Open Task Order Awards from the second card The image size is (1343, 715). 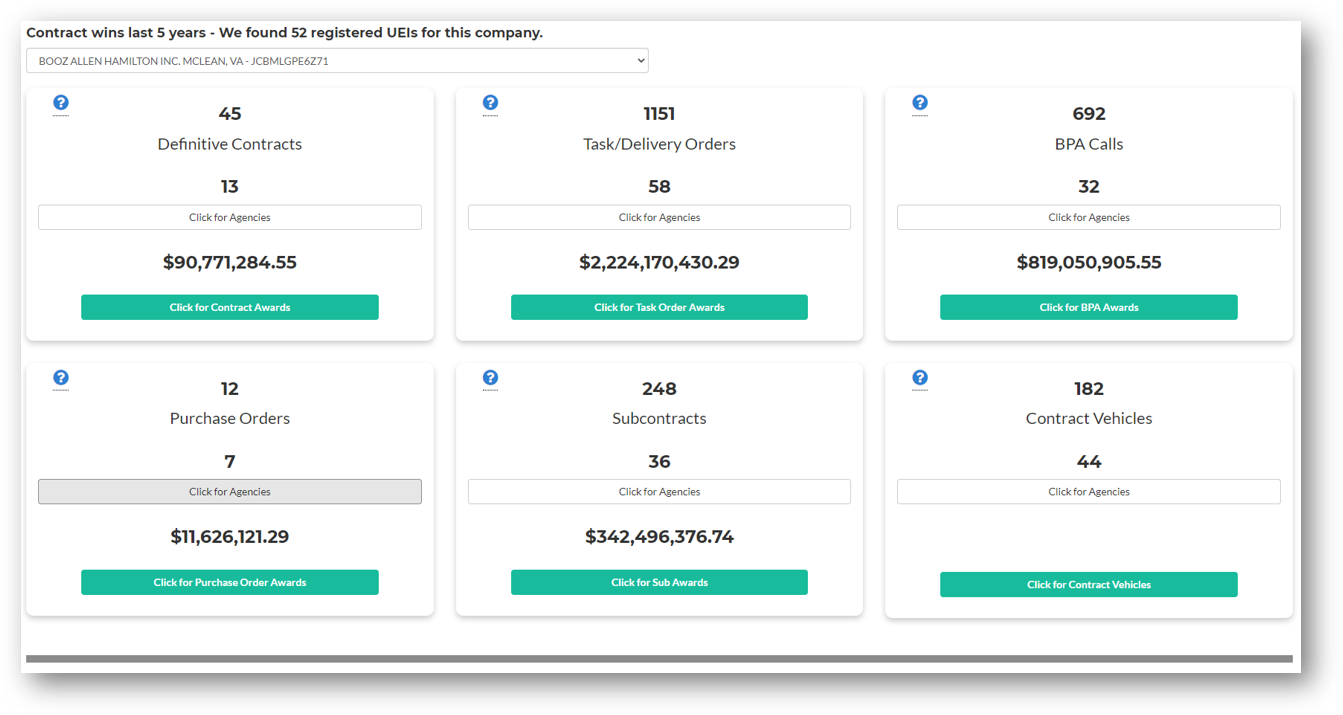[659, 307]
